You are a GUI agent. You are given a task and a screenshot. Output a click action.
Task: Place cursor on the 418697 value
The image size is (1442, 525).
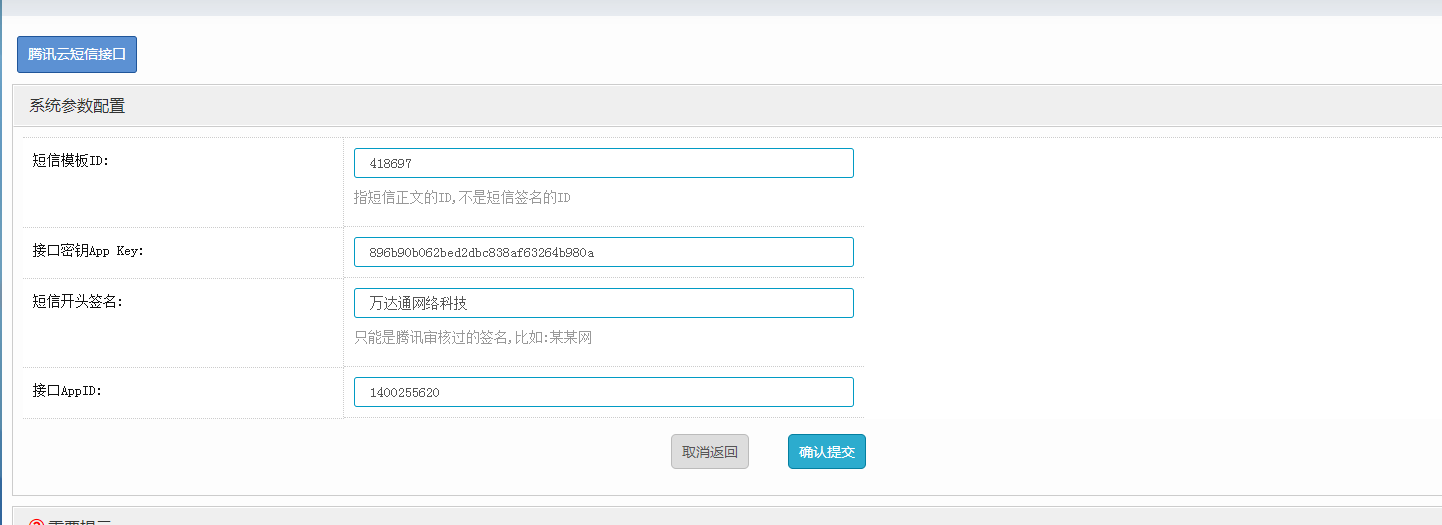click(391, 163)
